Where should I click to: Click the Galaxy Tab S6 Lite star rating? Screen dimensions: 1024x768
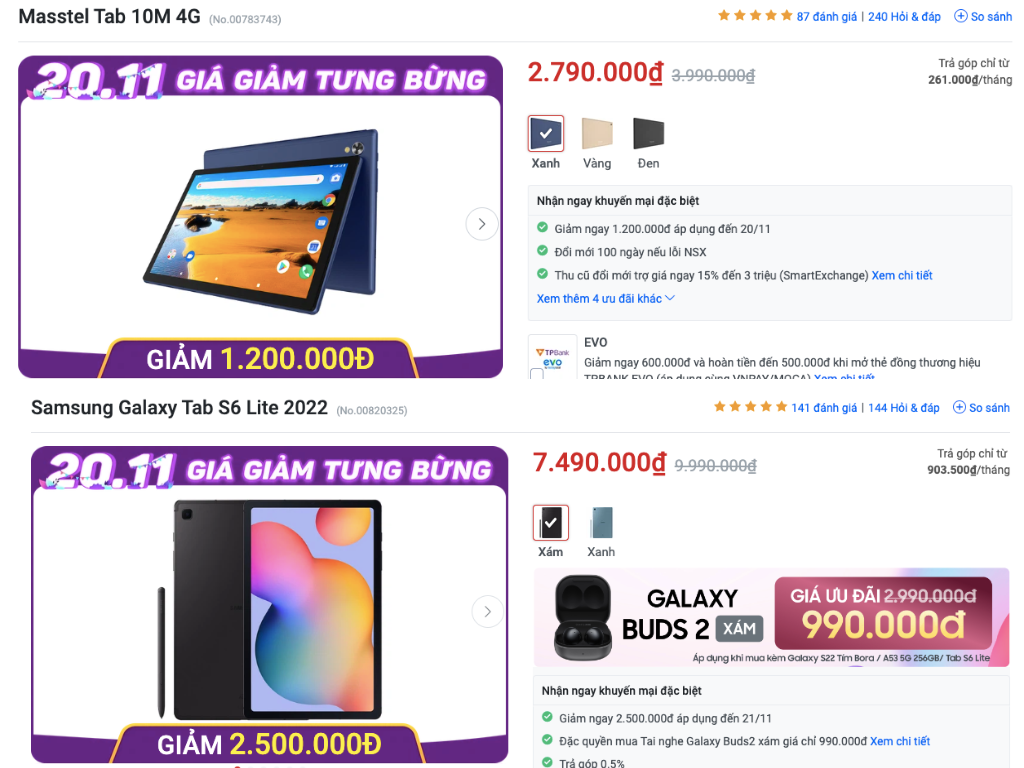751,407
